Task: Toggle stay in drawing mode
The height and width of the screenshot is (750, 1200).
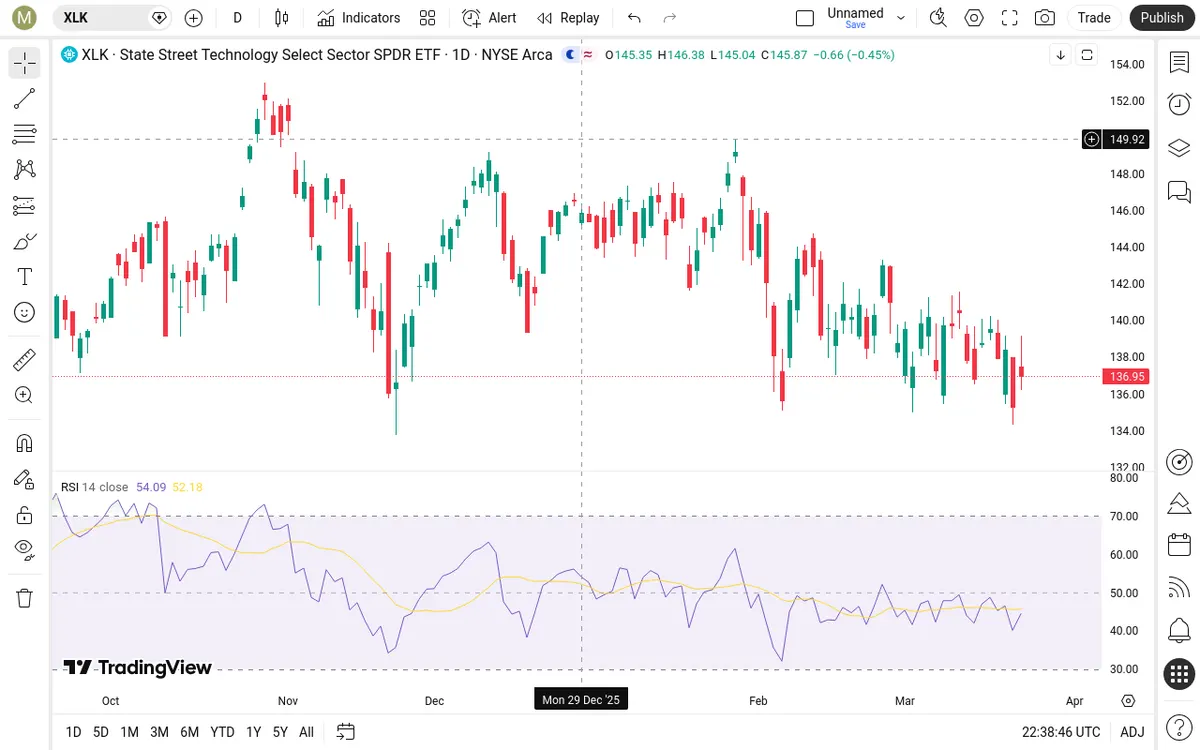Action: [x=25, y=479]
